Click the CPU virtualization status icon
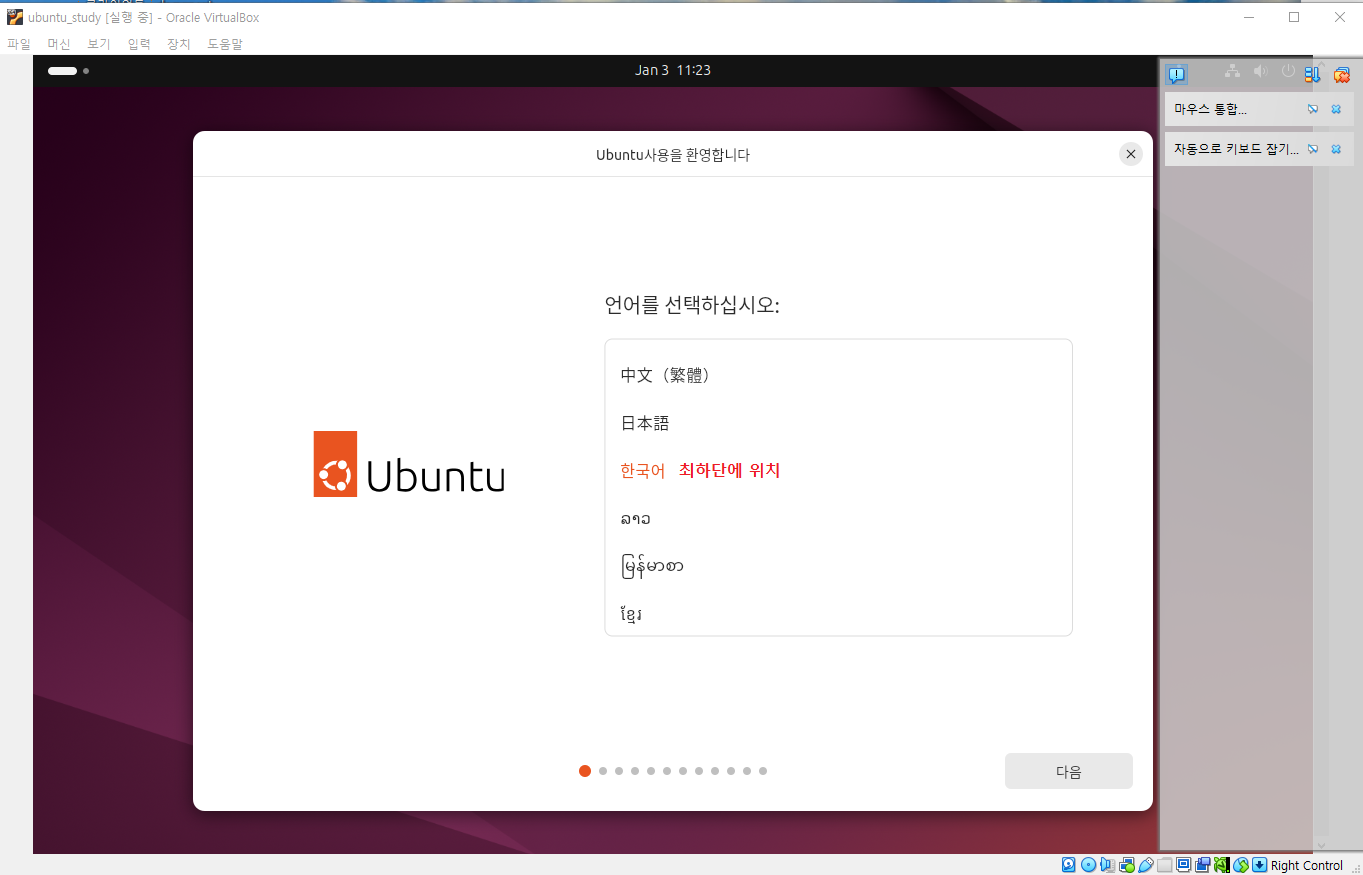The width and height of the screenshot is (1363, 875). [x=1221, y=865]
